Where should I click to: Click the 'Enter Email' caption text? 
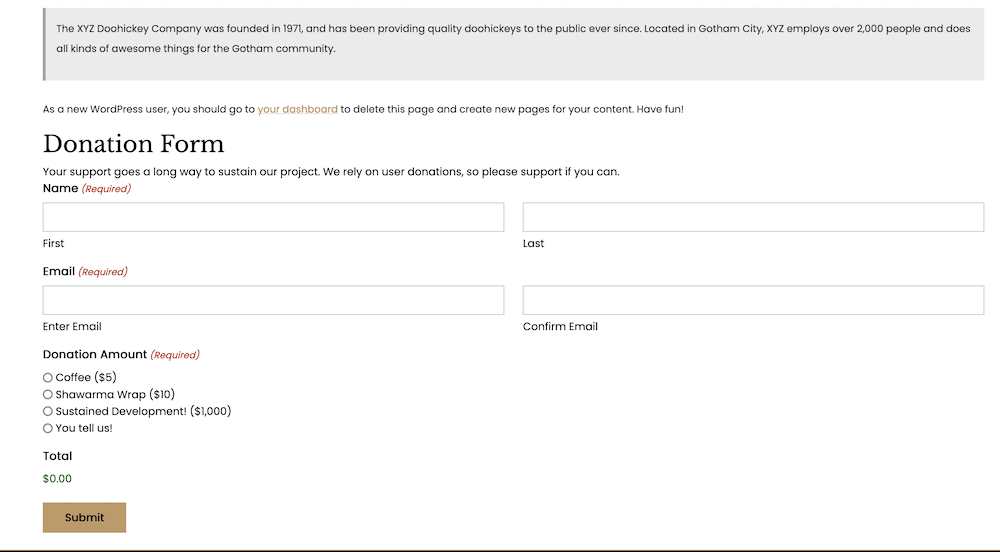[72, 326]
